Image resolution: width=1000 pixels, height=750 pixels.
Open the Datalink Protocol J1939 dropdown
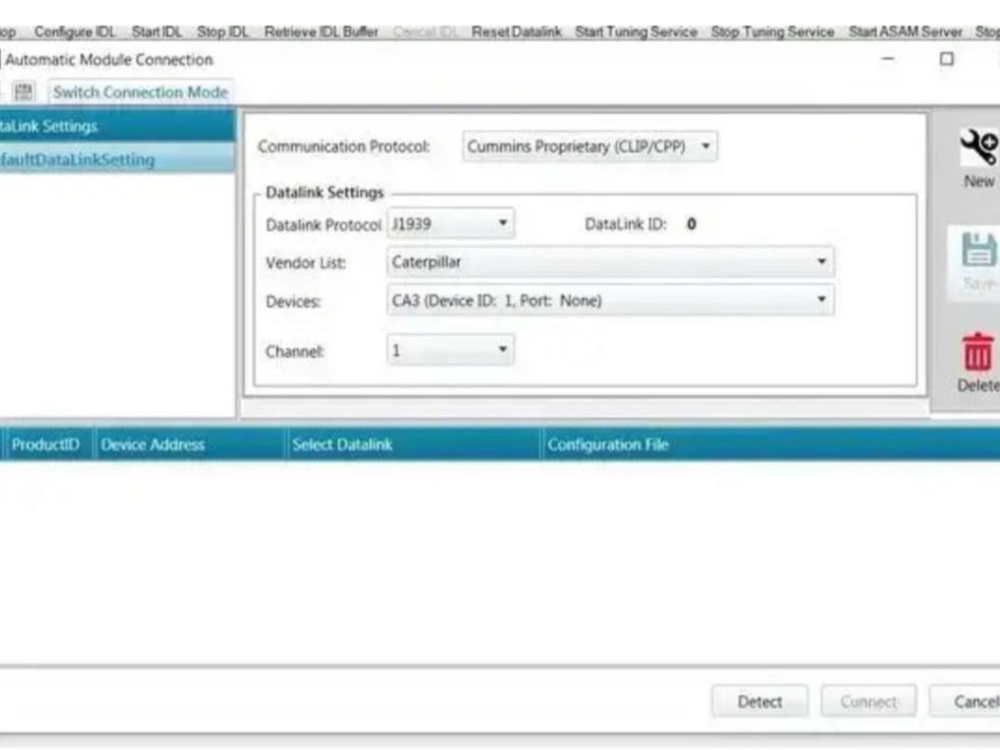(x=450, y=223)
